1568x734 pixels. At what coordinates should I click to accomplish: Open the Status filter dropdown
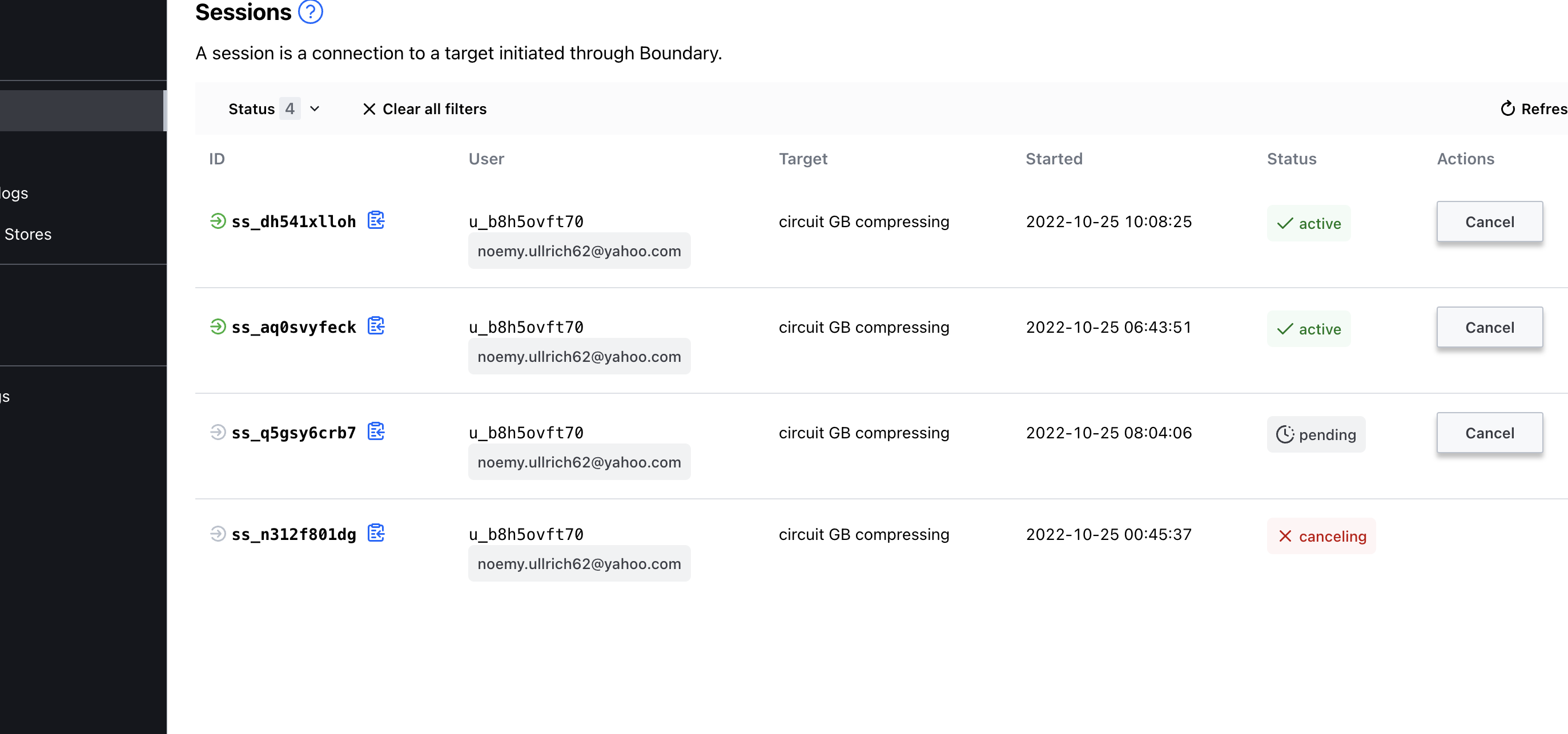[x=252, y=109]
